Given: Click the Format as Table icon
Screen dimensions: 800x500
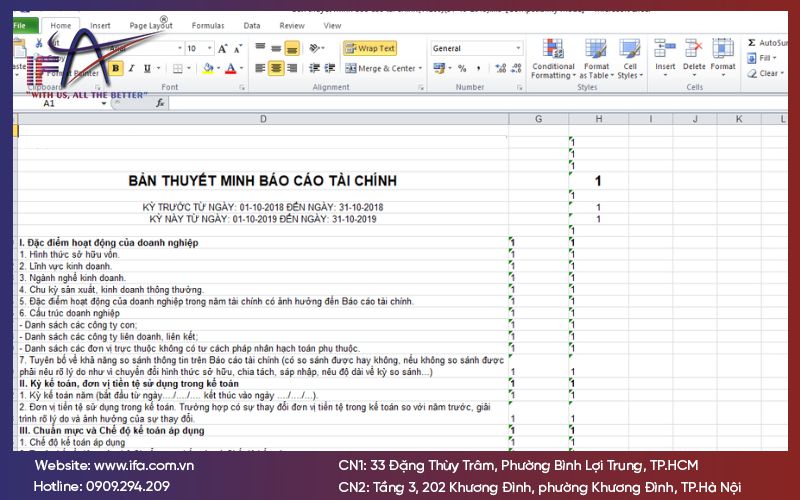Looking at the screenshot, I should [596, 49].
